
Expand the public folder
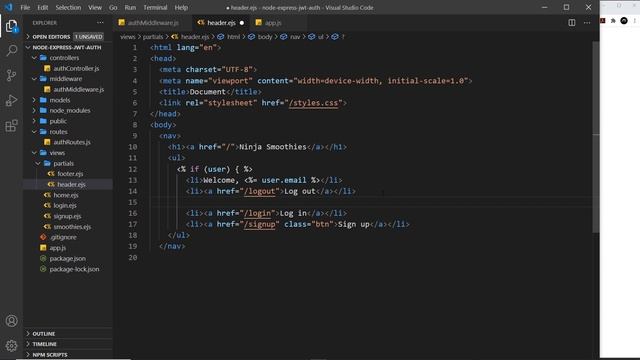click(58, 121)
